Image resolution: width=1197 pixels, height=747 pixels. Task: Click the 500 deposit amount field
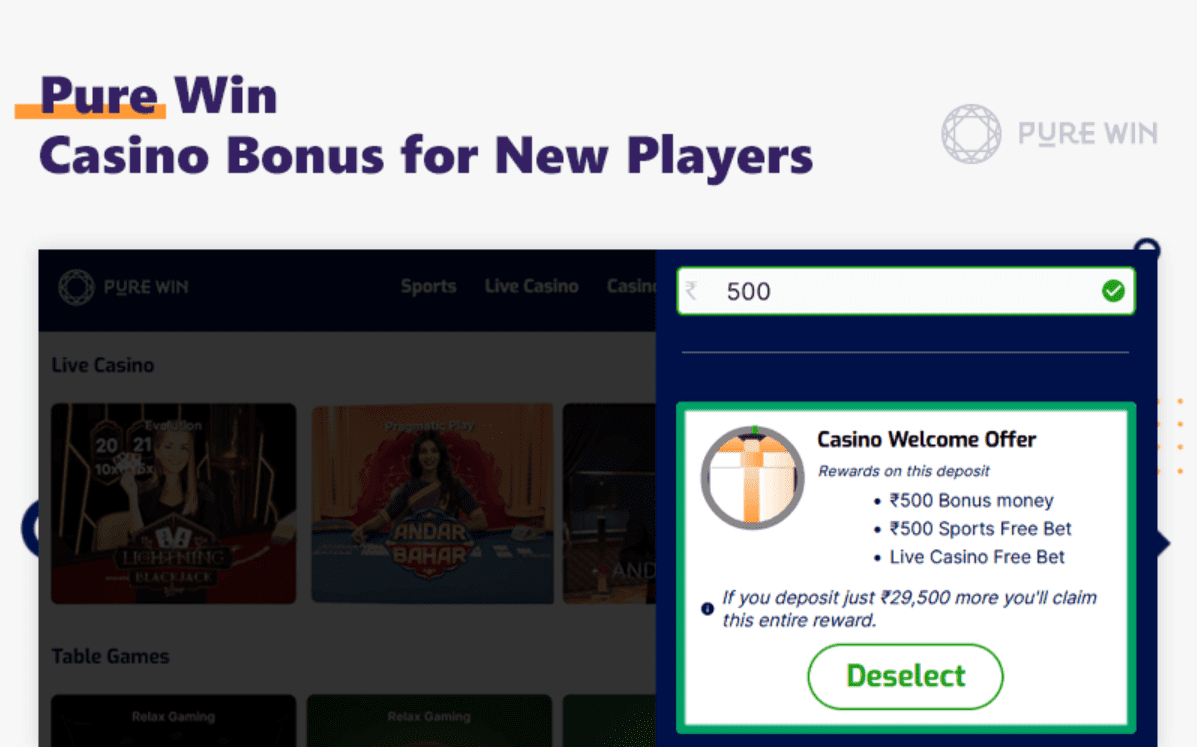(906, 291)
